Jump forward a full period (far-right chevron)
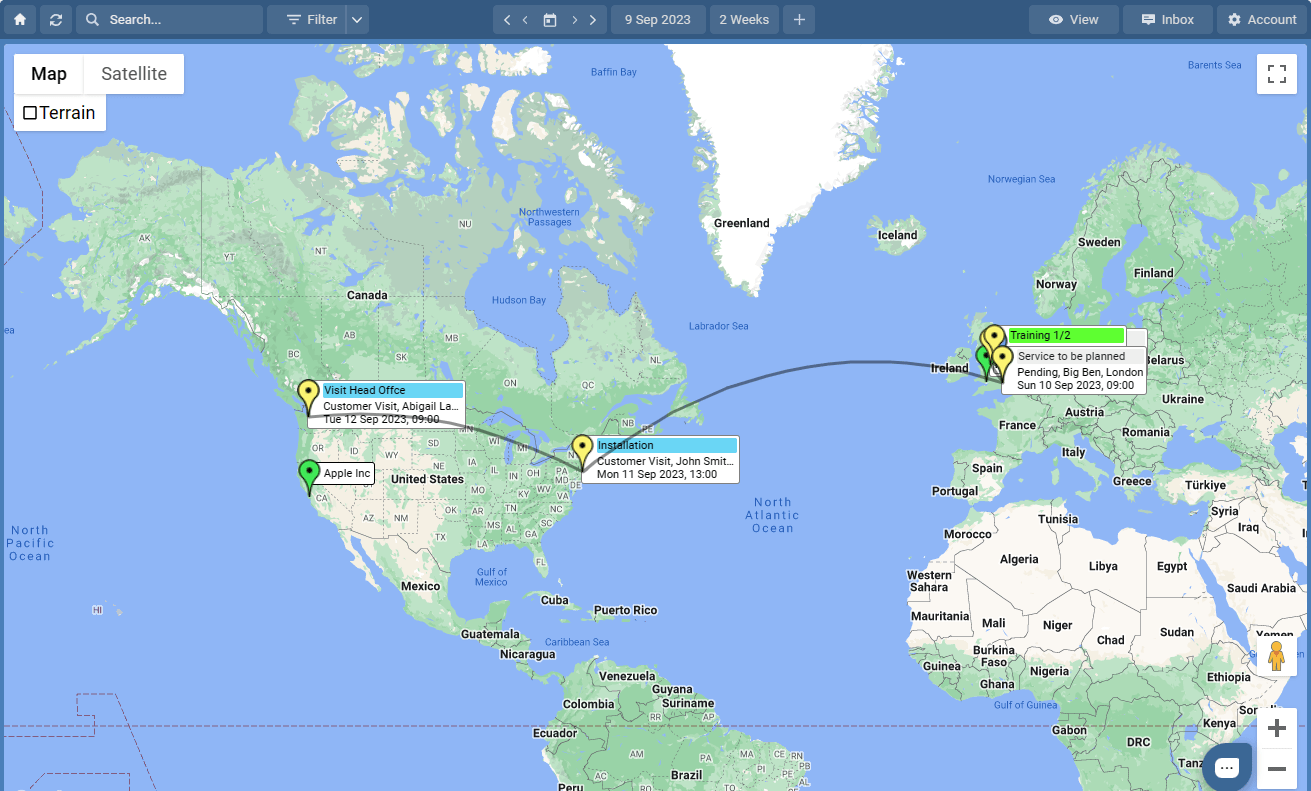This screenshot has width=1311, height=791. [x=593, y=19]
